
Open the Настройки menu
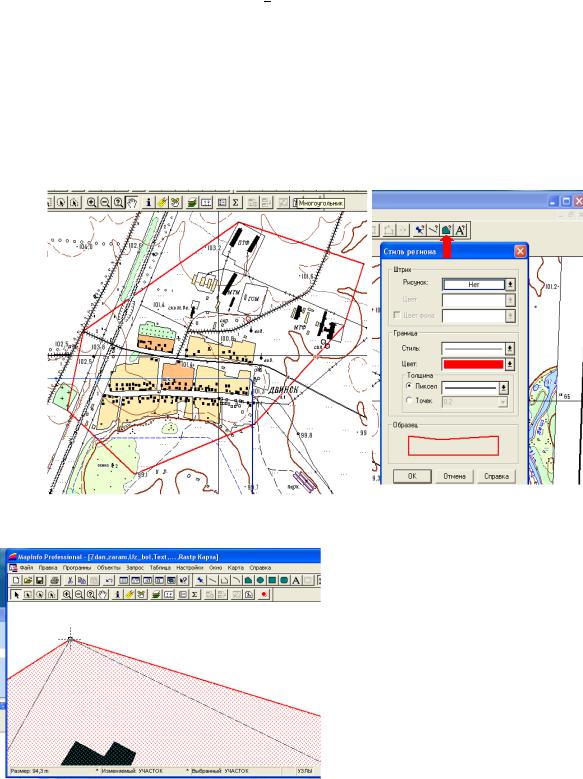(x=189, y=567)
